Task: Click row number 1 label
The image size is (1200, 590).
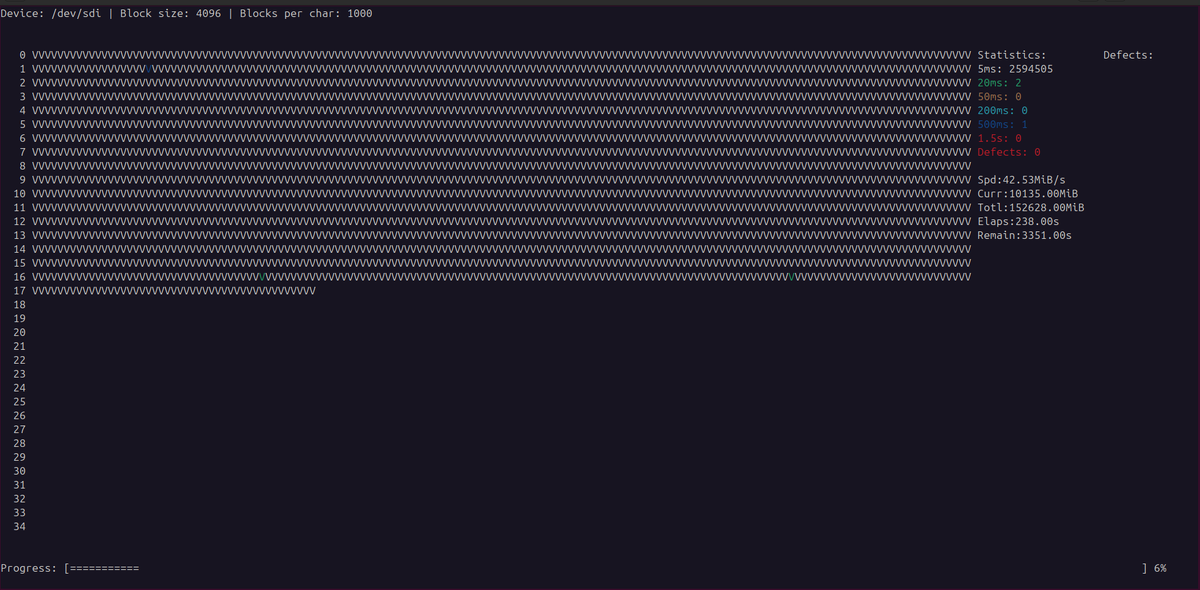Action: click(22, 69)
